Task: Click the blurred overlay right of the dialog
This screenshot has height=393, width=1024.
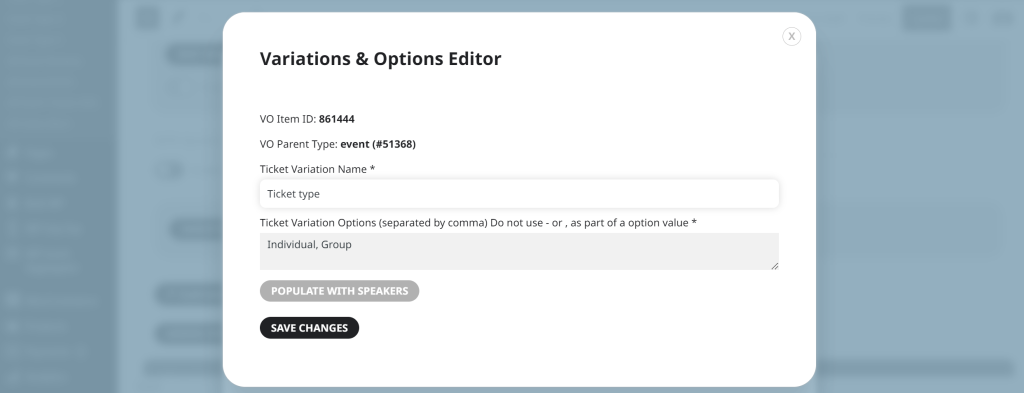Action: [x=920, y=196]
